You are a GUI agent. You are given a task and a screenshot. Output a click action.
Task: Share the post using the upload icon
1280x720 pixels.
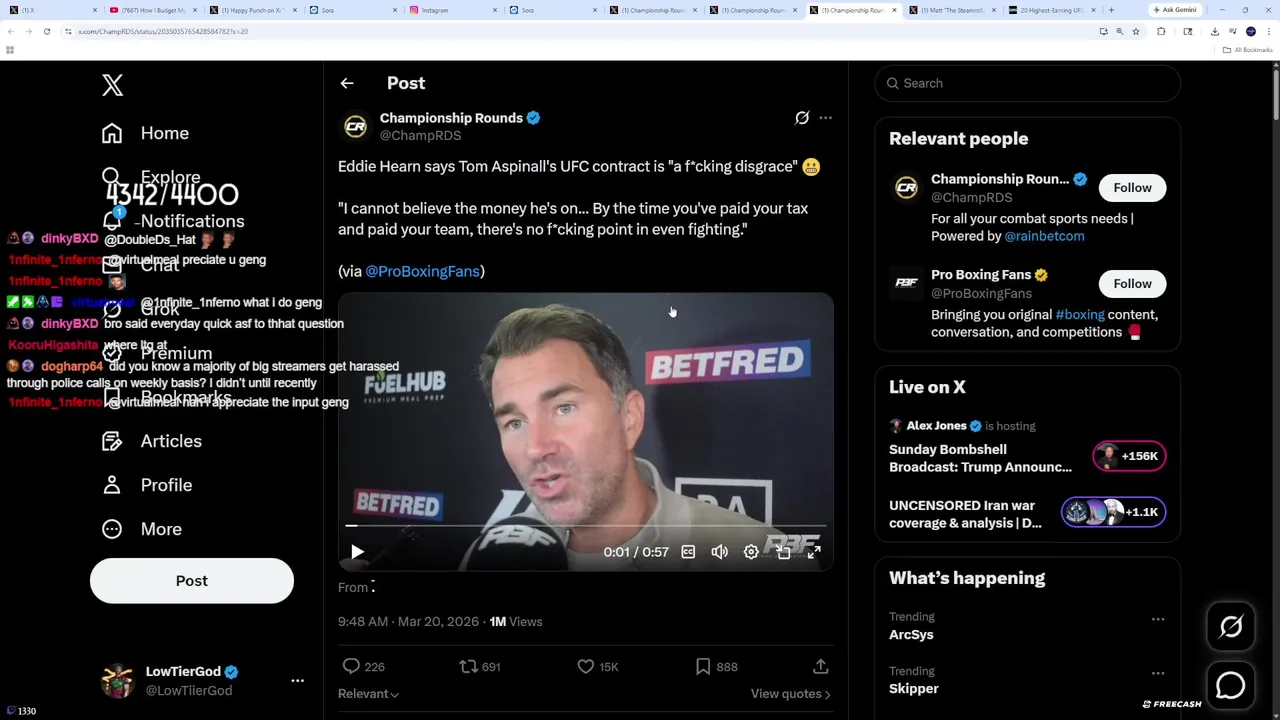point(820,666)
